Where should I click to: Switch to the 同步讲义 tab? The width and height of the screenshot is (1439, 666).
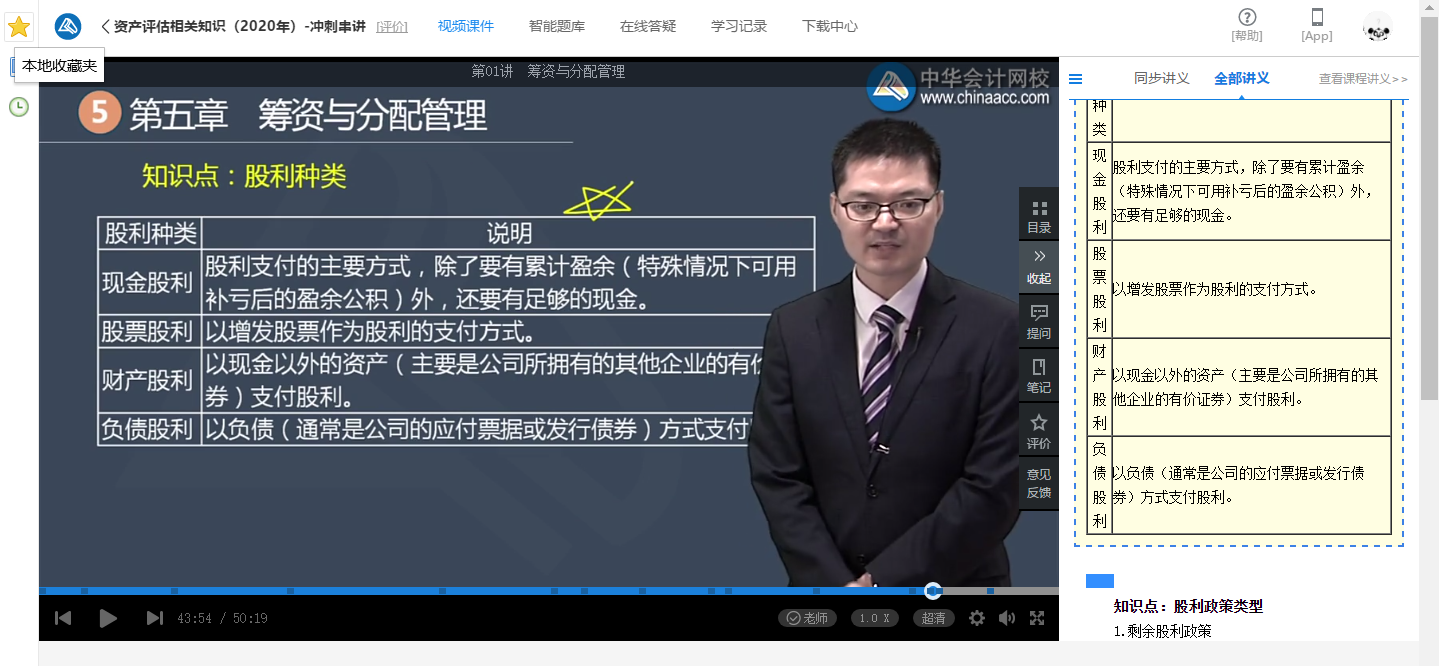coord(1162,78)
